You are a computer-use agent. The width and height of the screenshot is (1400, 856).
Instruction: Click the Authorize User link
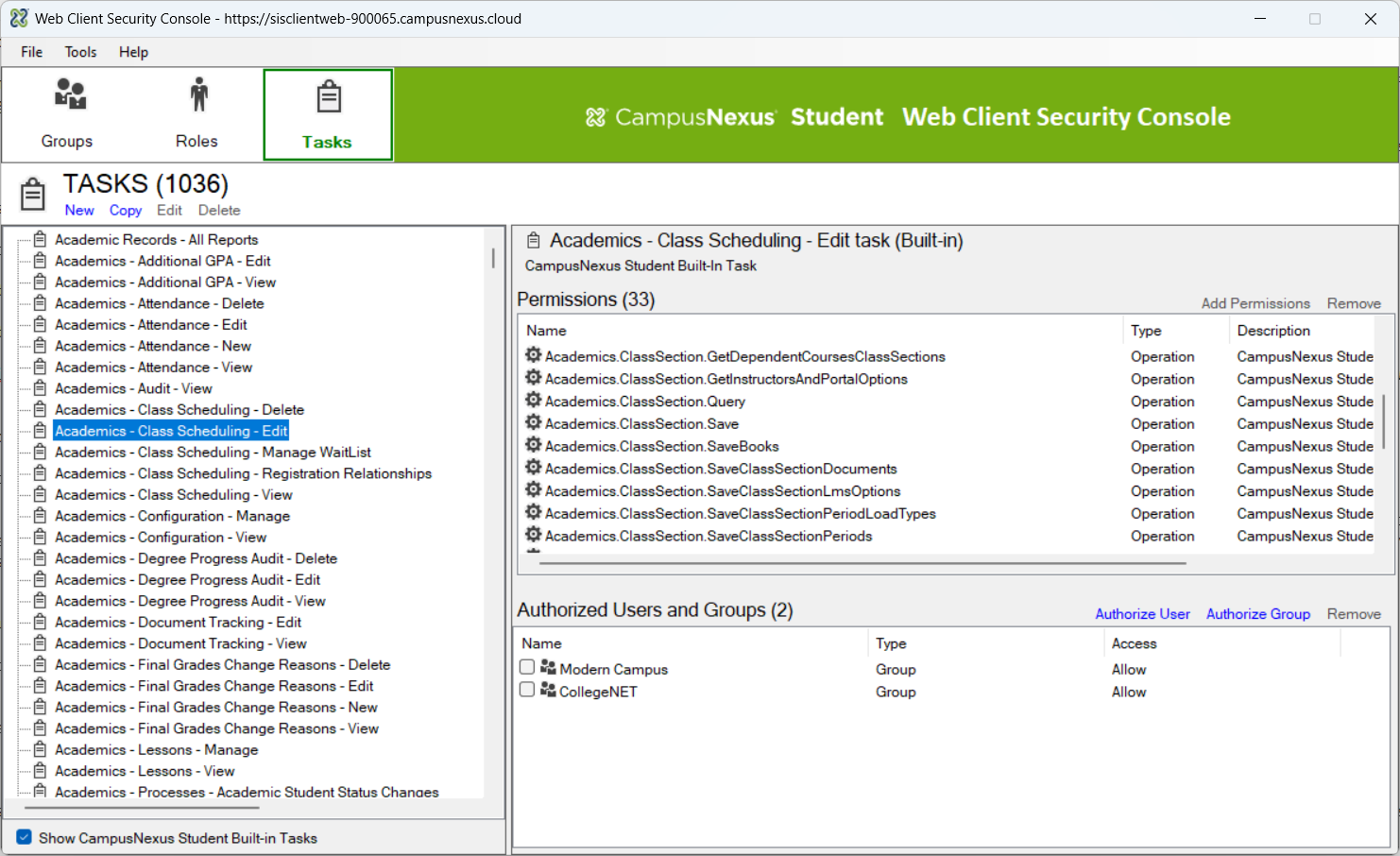tap(1142, 614)
